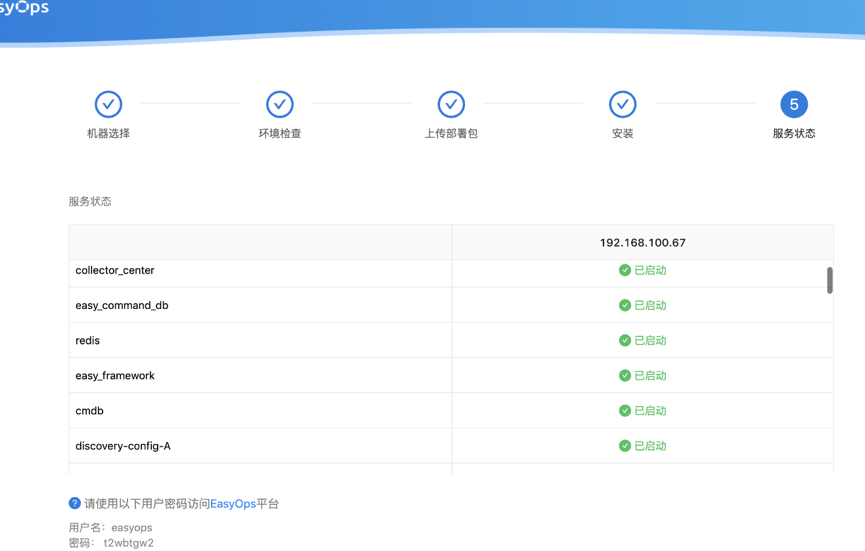Select the easy_framework service name
This screenshot has width=865, height=551.
coord(115,376)
